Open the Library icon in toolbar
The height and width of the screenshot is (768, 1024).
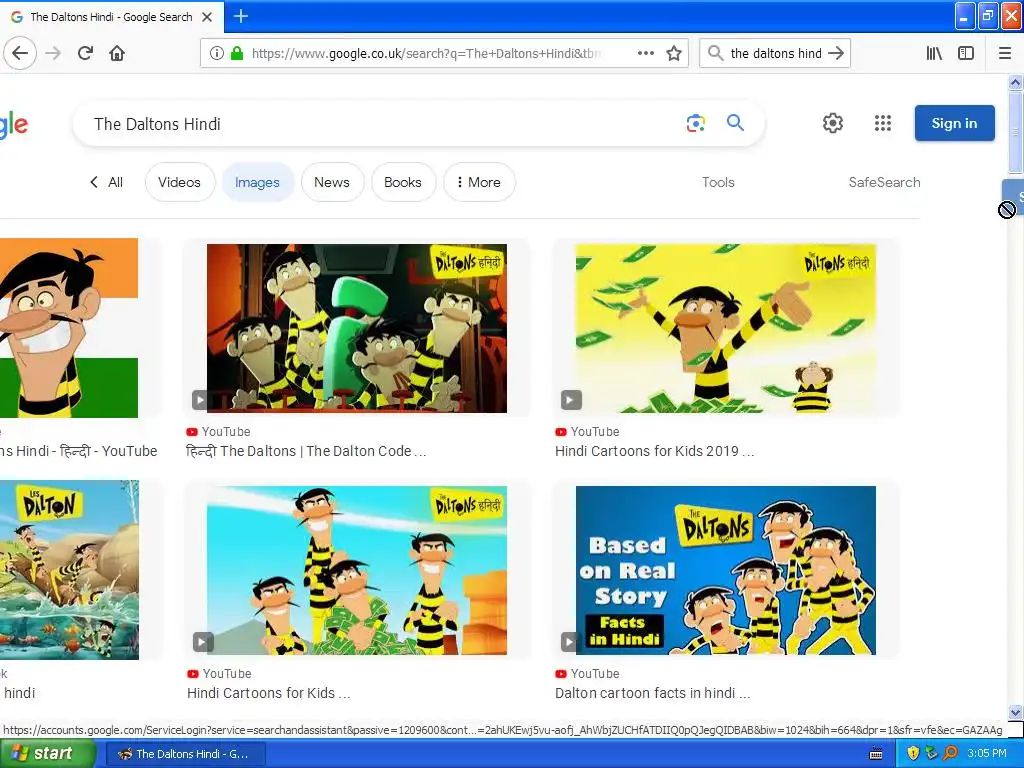934,53
